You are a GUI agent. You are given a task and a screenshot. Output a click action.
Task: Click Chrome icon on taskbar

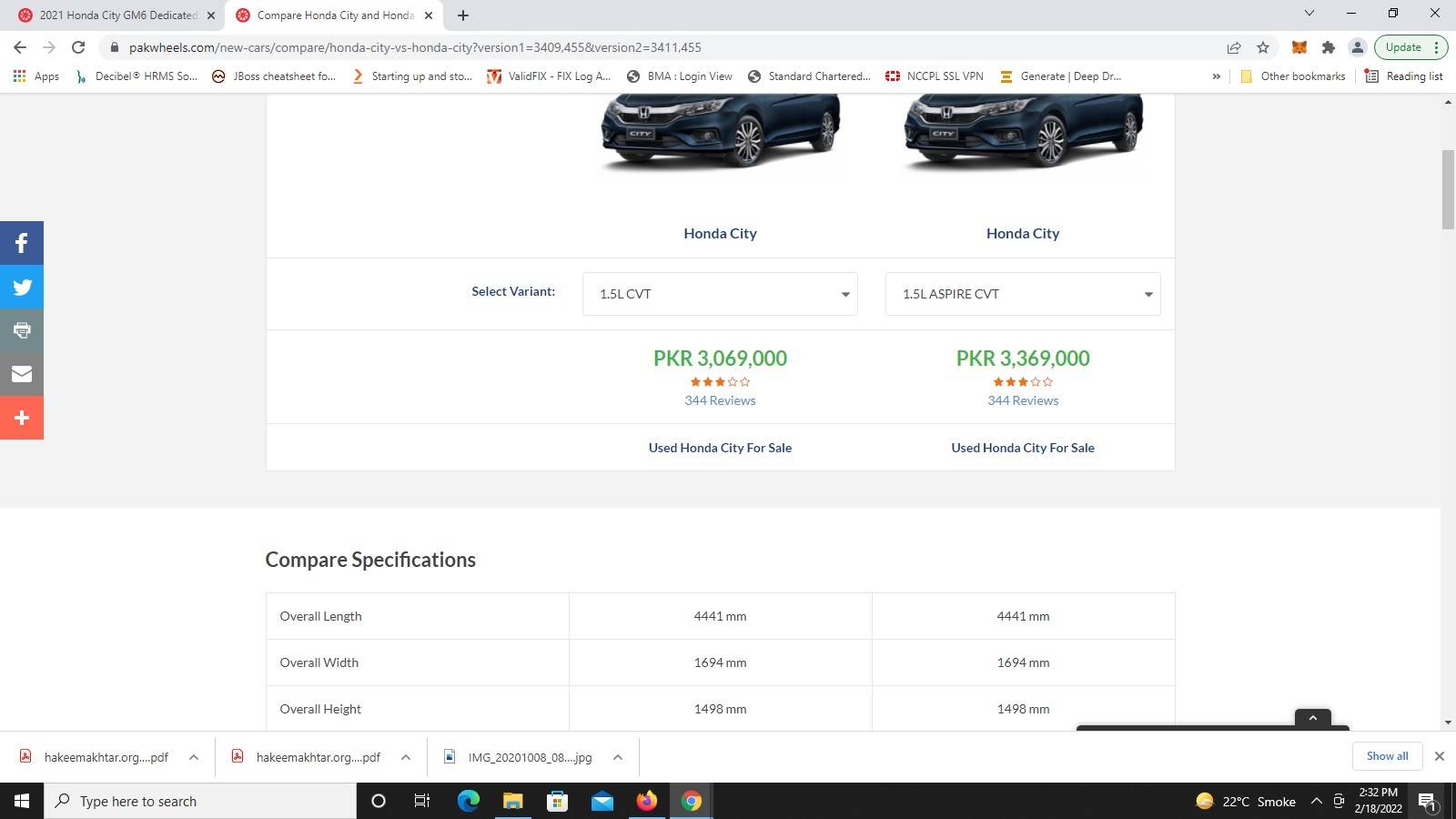692,801
